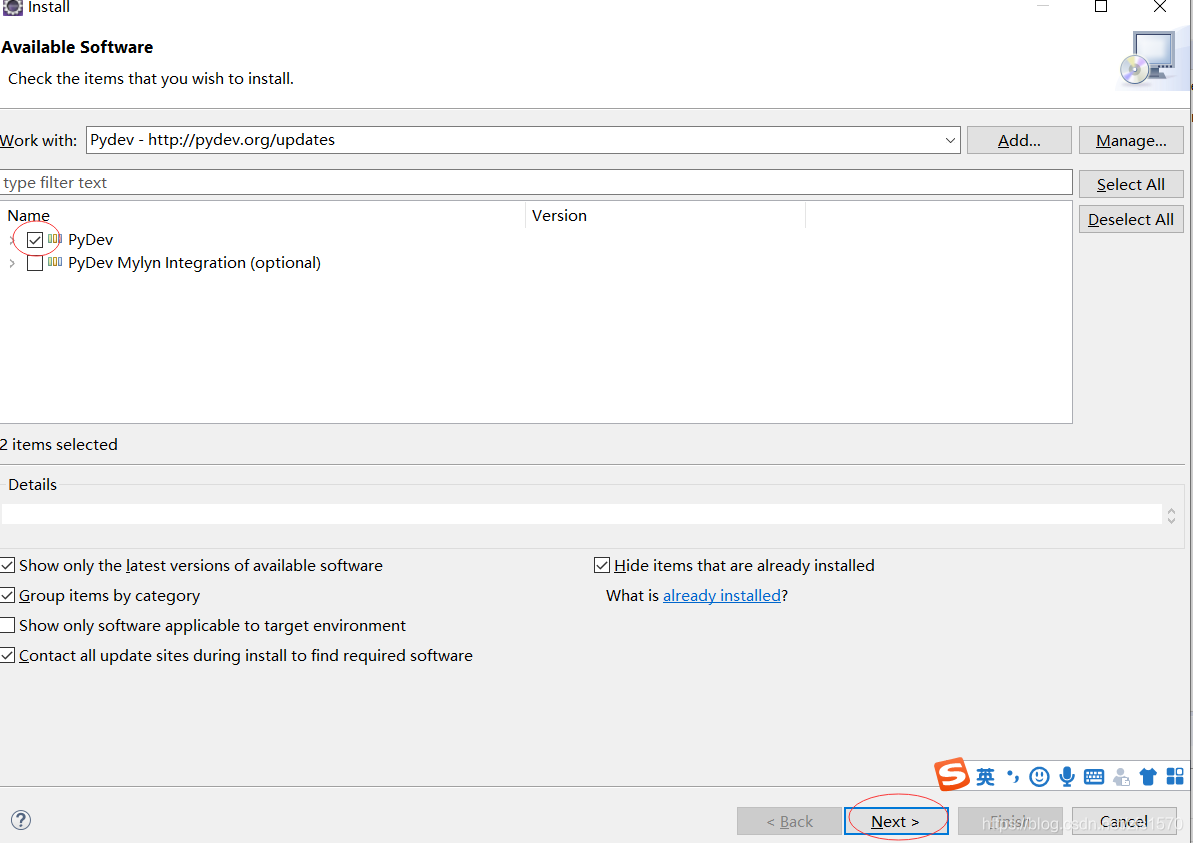
Task: Expand PyDev Mylyn Integration tree node
Action: (11, 263)
